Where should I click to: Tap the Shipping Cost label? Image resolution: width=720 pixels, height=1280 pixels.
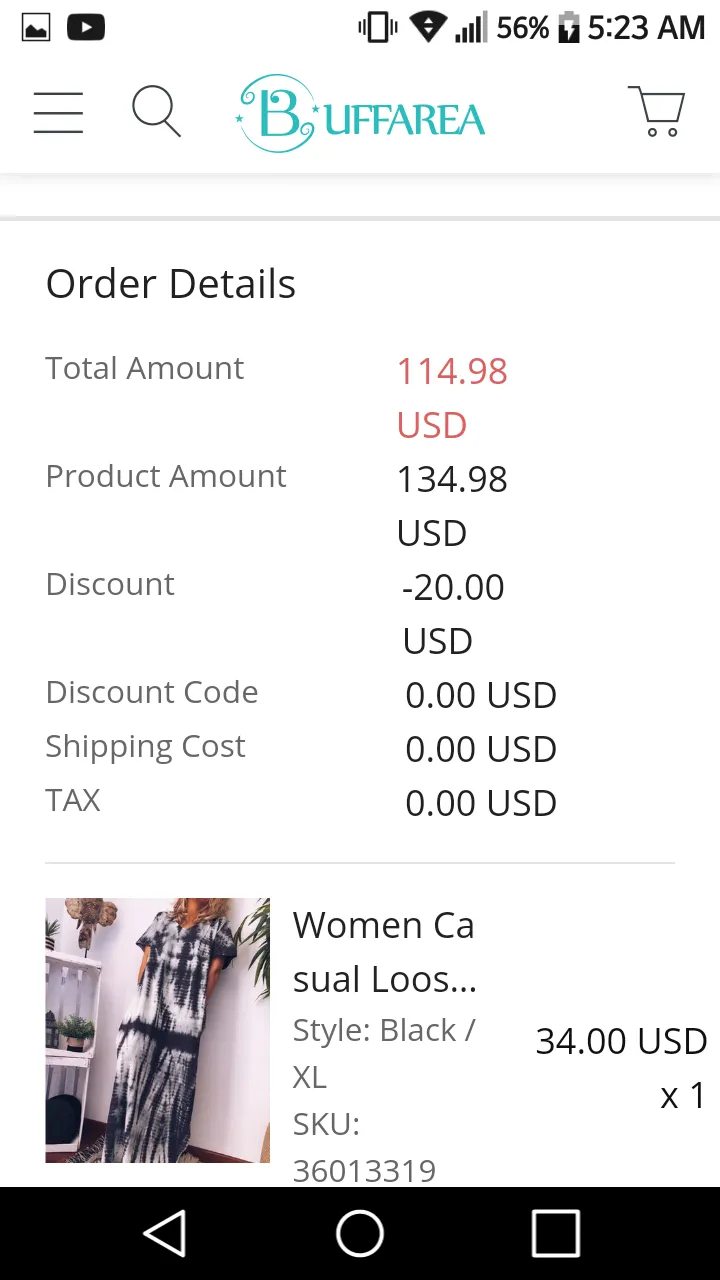pos(145,748)
